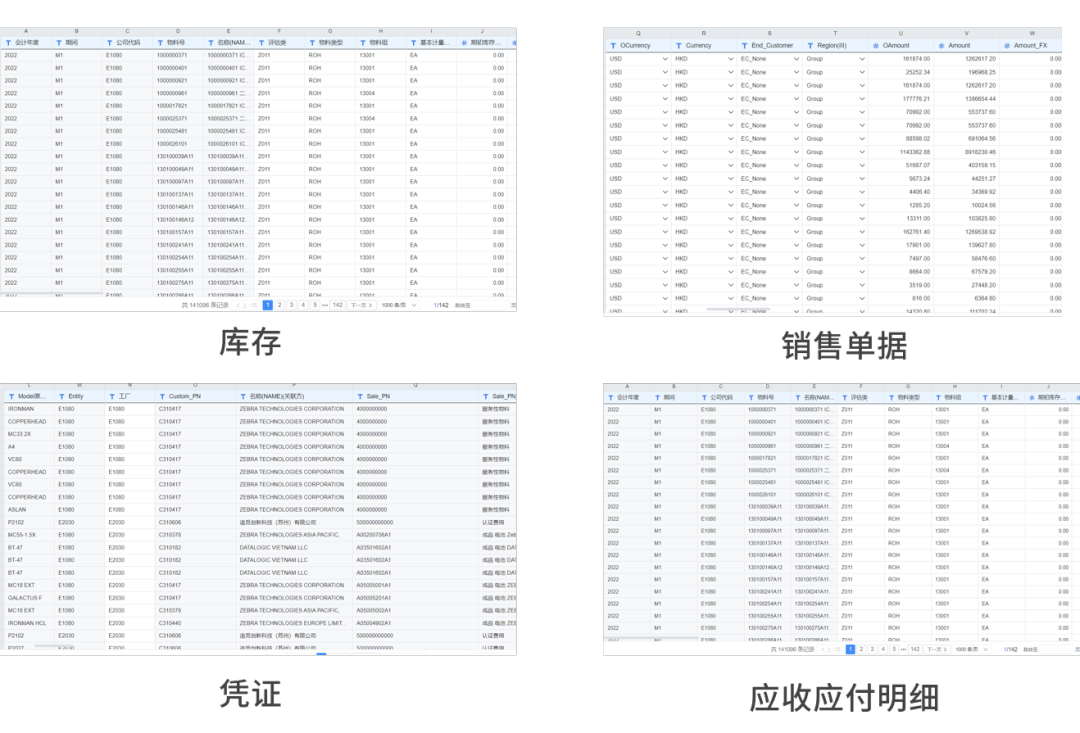Click the text-type icon beside Custom_PN header
Screen dimensions: 1080x733
163,397
